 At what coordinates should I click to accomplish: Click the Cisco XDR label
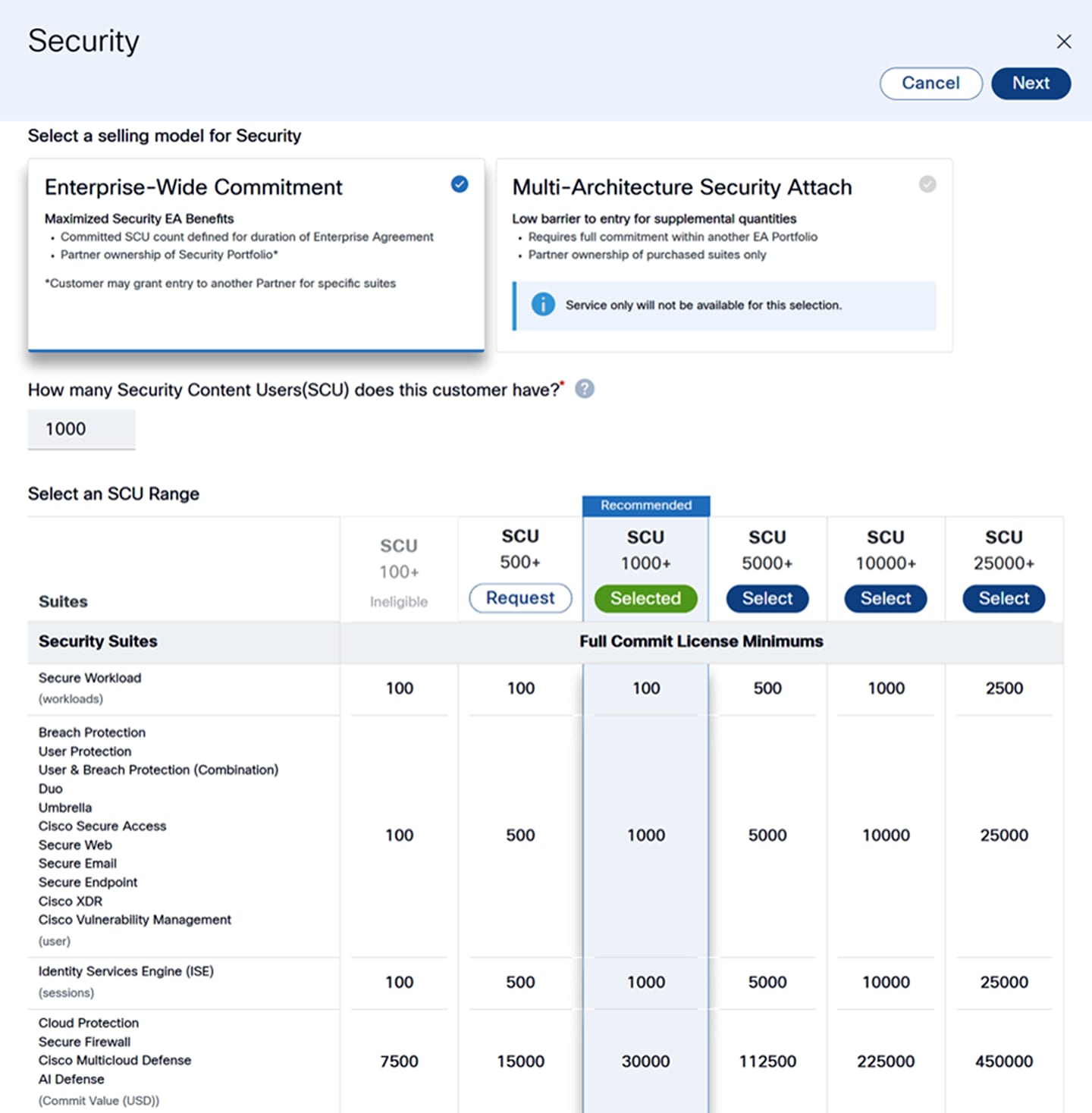pos(71,901)
